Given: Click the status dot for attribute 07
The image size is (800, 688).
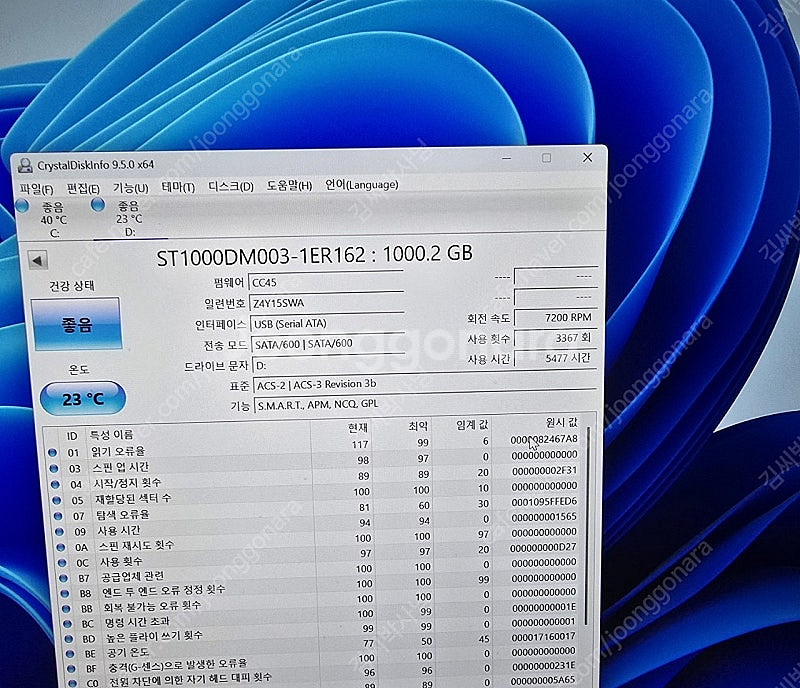Looking at the screenshot, I should pyautogui.click(x=58, y=516).
